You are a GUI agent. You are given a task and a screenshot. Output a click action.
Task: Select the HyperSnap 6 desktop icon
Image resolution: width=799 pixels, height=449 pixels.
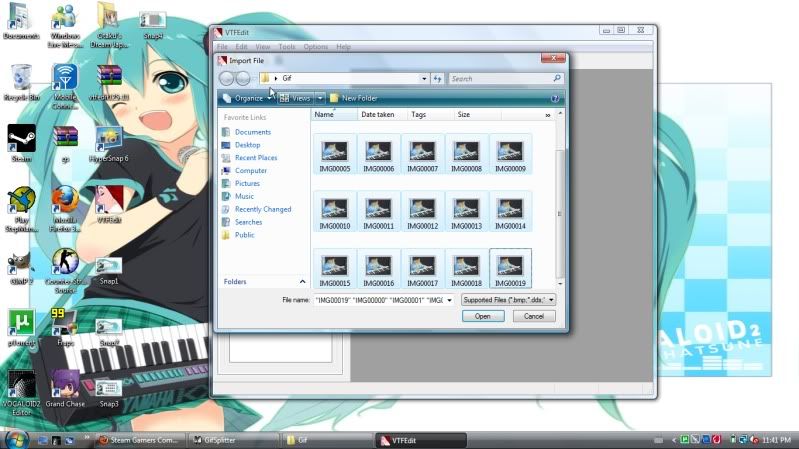109,143
